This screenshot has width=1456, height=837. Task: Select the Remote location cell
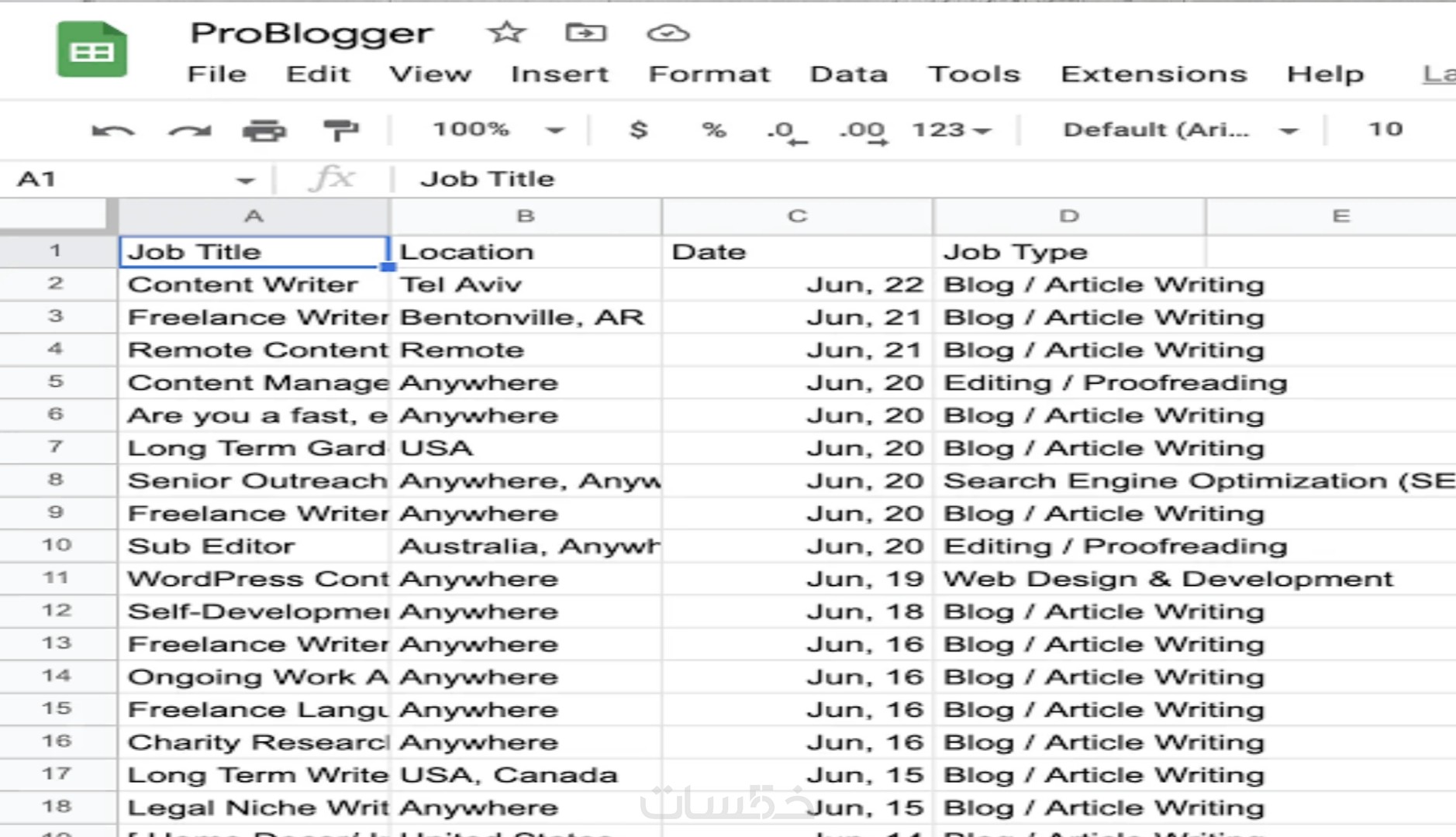tap(526, 350)
